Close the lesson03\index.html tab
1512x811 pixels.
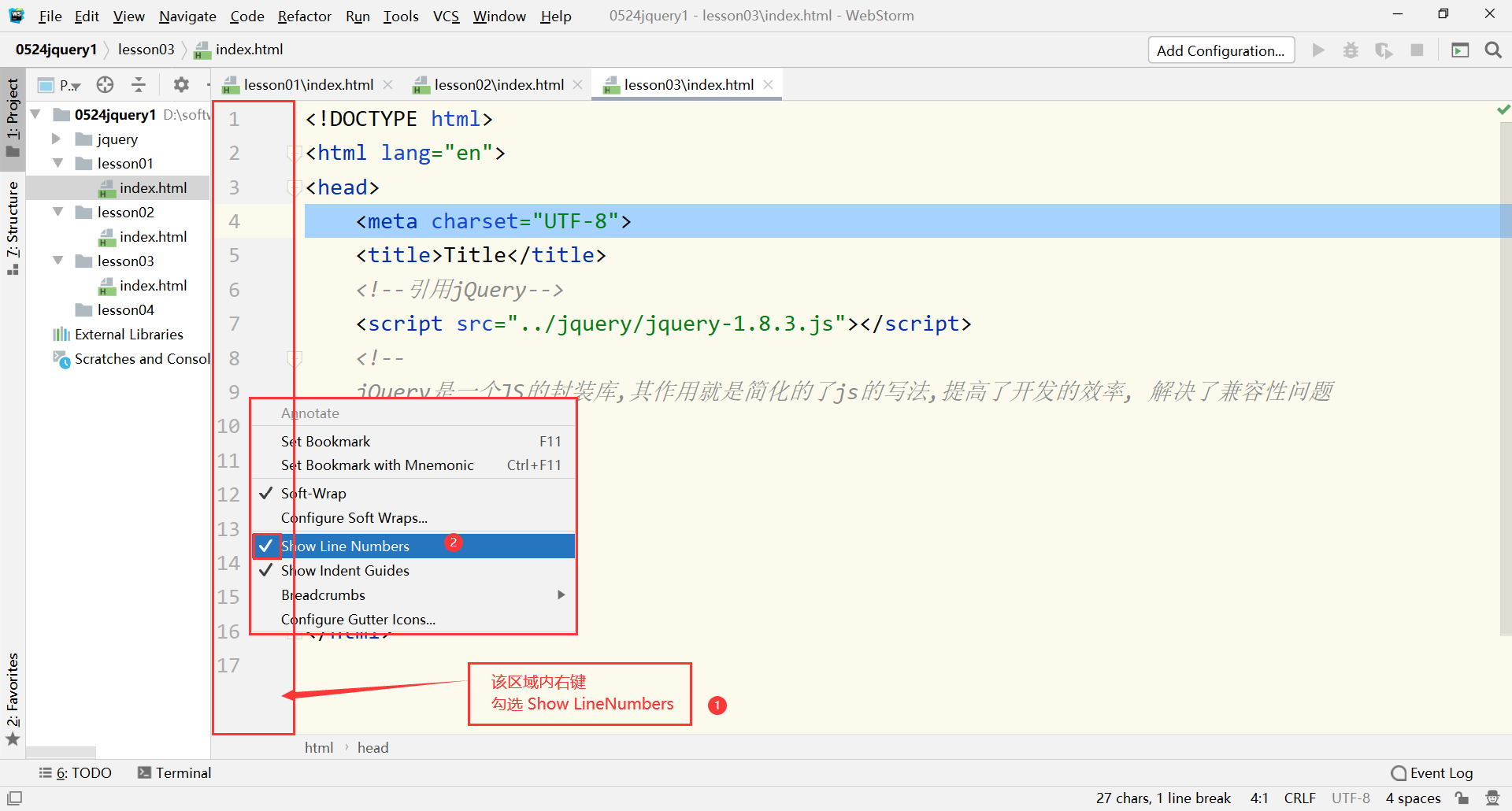[768, 84]
